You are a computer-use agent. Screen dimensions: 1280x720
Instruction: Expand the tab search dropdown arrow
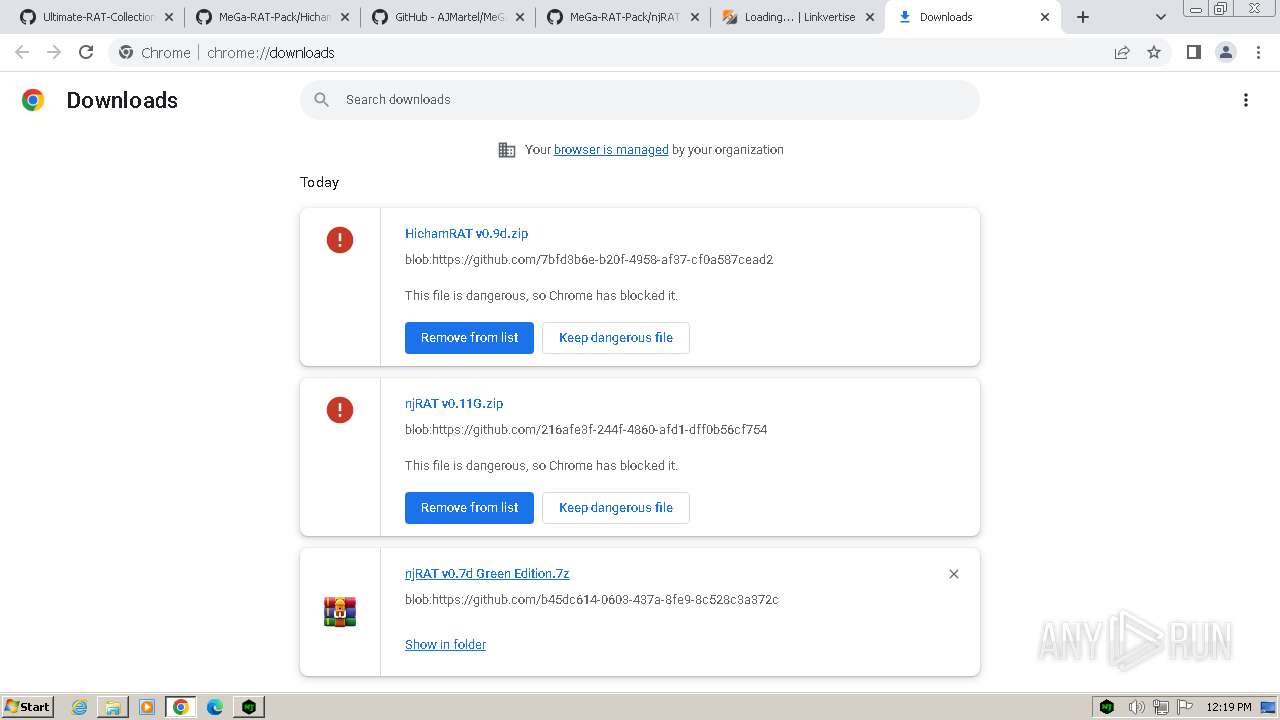pyautogui.click(x=1161, y=17)
